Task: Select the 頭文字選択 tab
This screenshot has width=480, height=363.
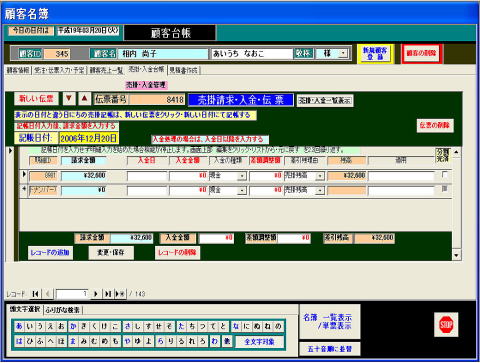Action: (x=25, y=309)
